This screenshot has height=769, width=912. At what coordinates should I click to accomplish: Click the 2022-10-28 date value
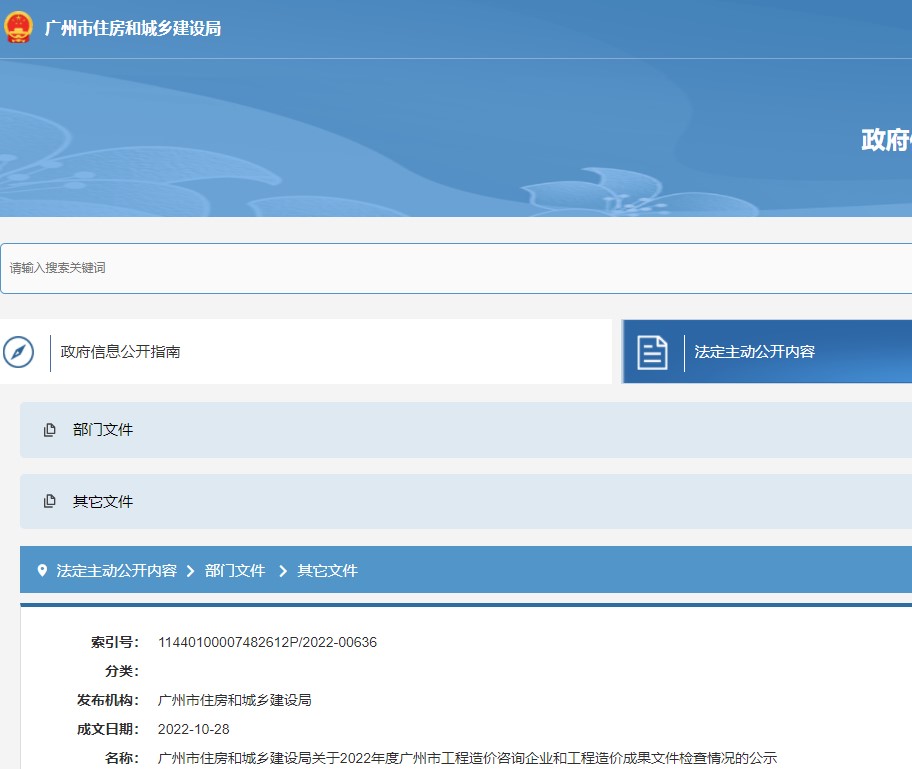coord(194,729)
